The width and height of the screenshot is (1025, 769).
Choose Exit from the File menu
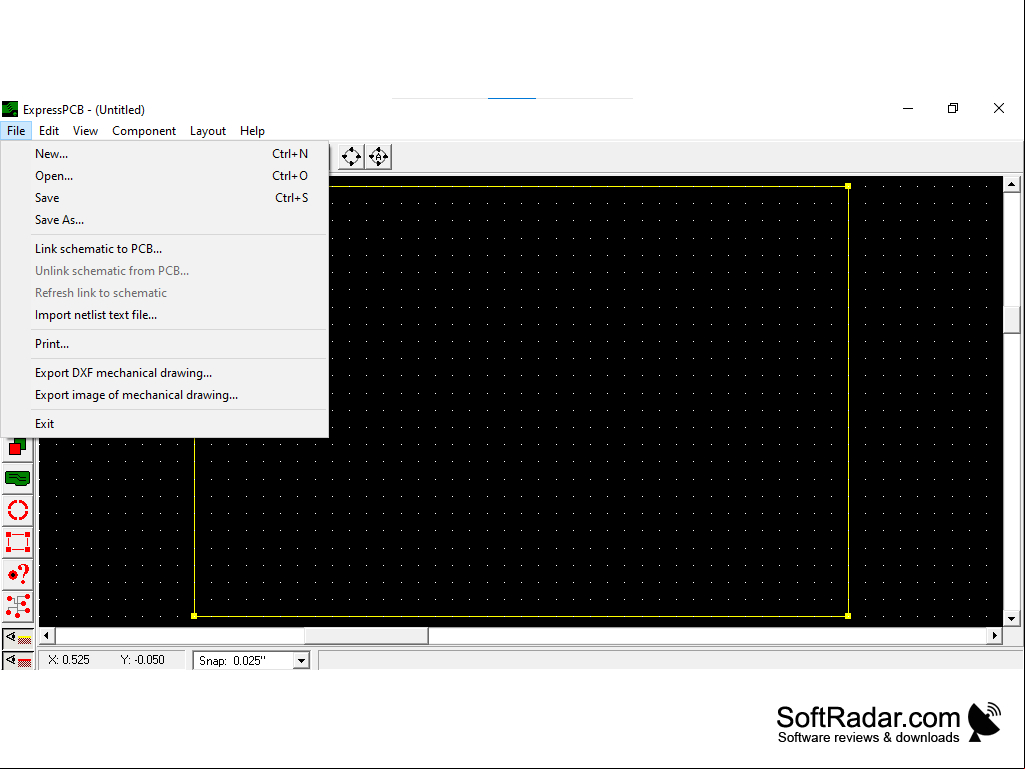165,424
